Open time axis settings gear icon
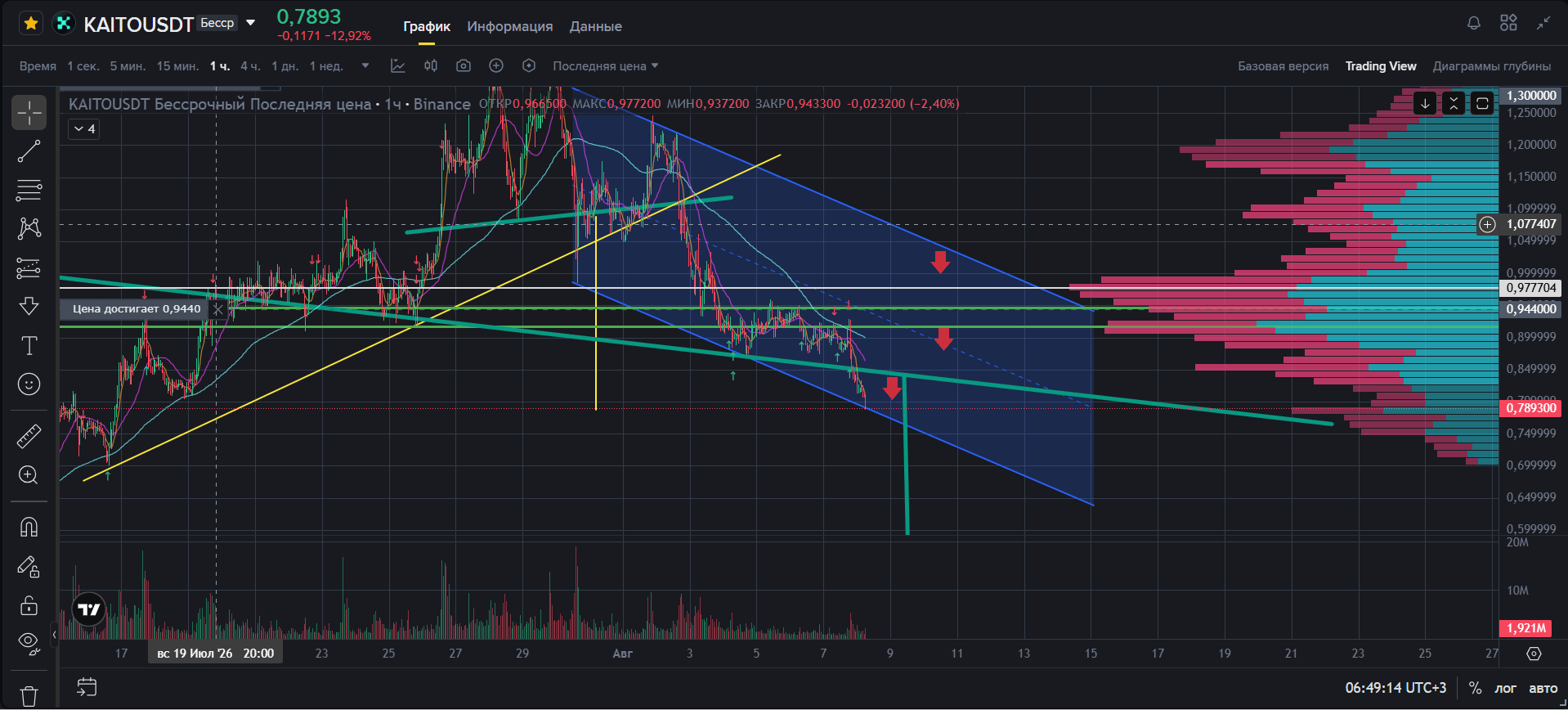This screenshot has width=1568, height=710. (x=1534, y=654)
